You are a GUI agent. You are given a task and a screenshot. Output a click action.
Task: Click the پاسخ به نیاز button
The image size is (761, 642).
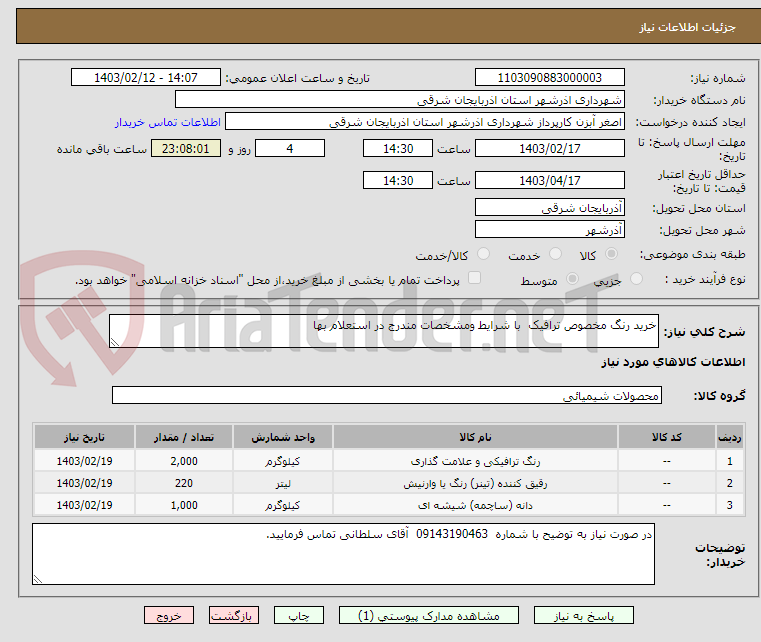pyautogui.click(x=583, y=615)
